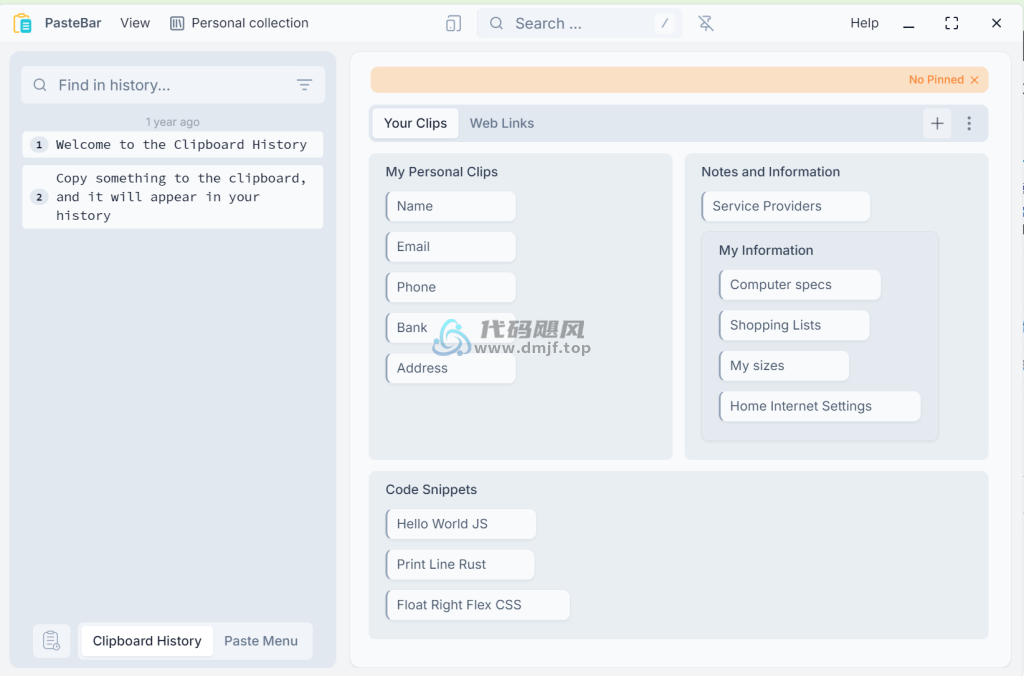Image resolution: width=1024 pixels, height=676 pixels.
Task: Click the Print Line Rust snippet
Action: pyautogui.click(x=460, y=564)
